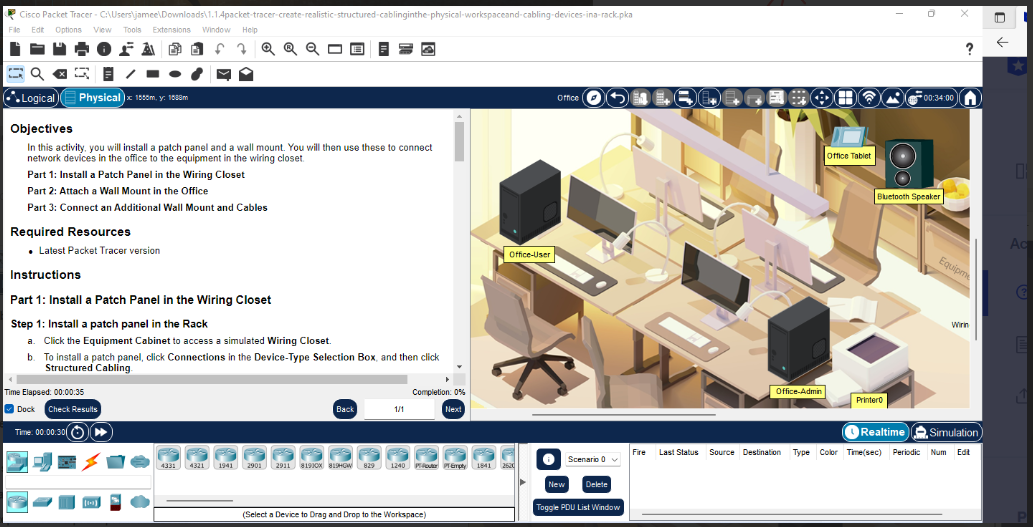Open the Options menu

pyautogui.click(x=69, y=30)
